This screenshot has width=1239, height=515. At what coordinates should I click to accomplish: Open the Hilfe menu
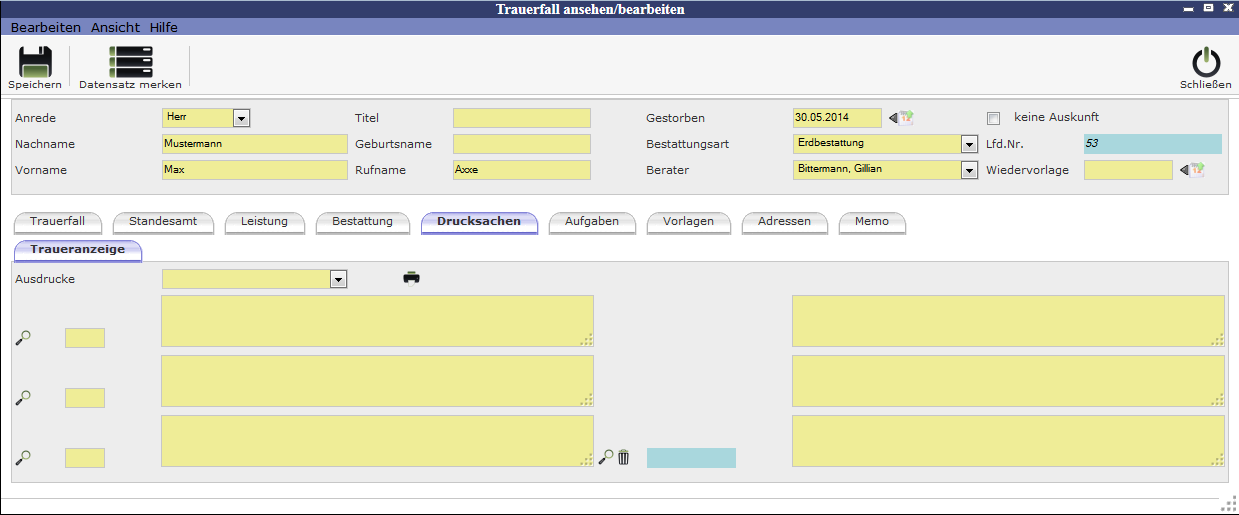[164, 27]
